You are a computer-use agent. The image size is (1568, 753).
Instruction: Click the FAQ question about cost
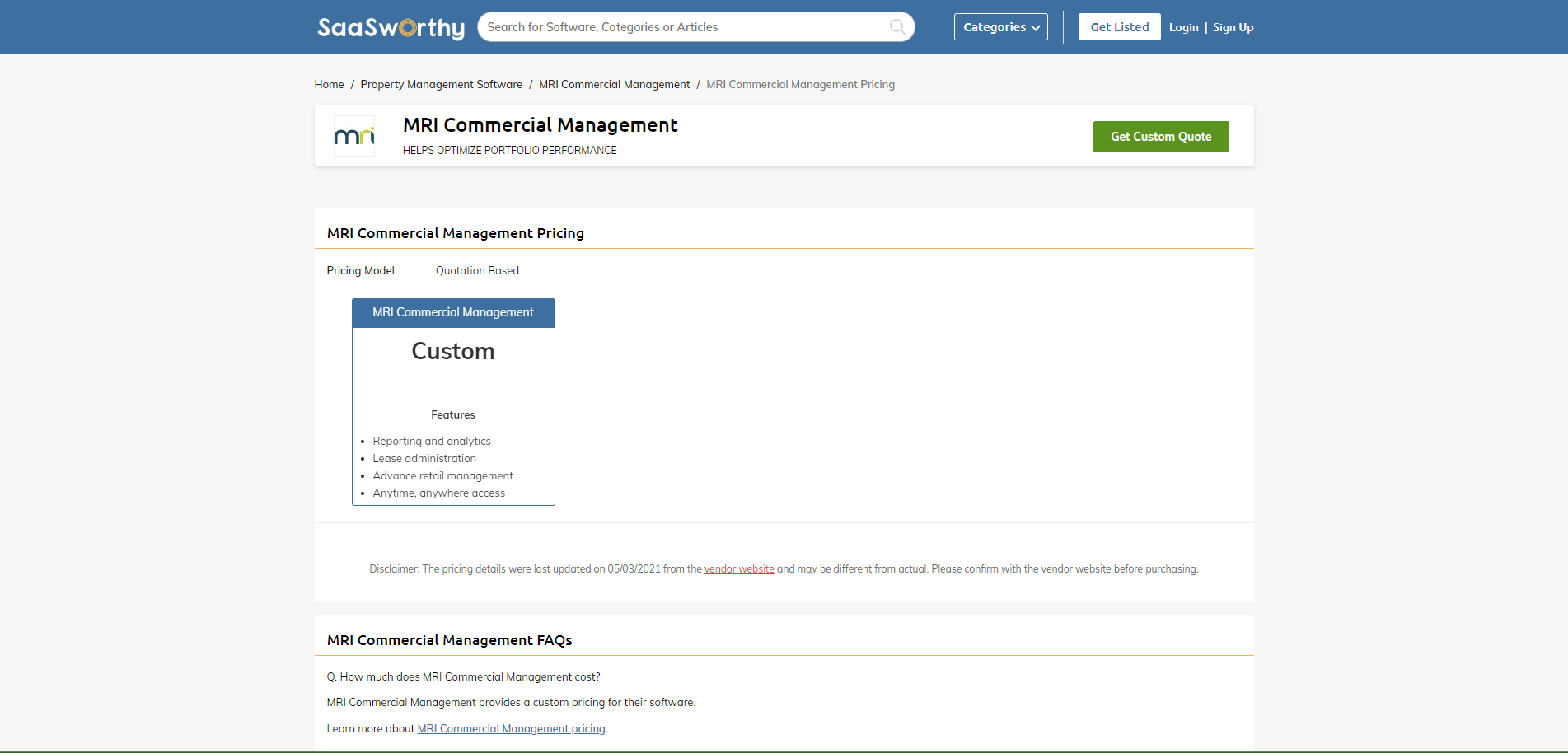(x=464, y=676)
